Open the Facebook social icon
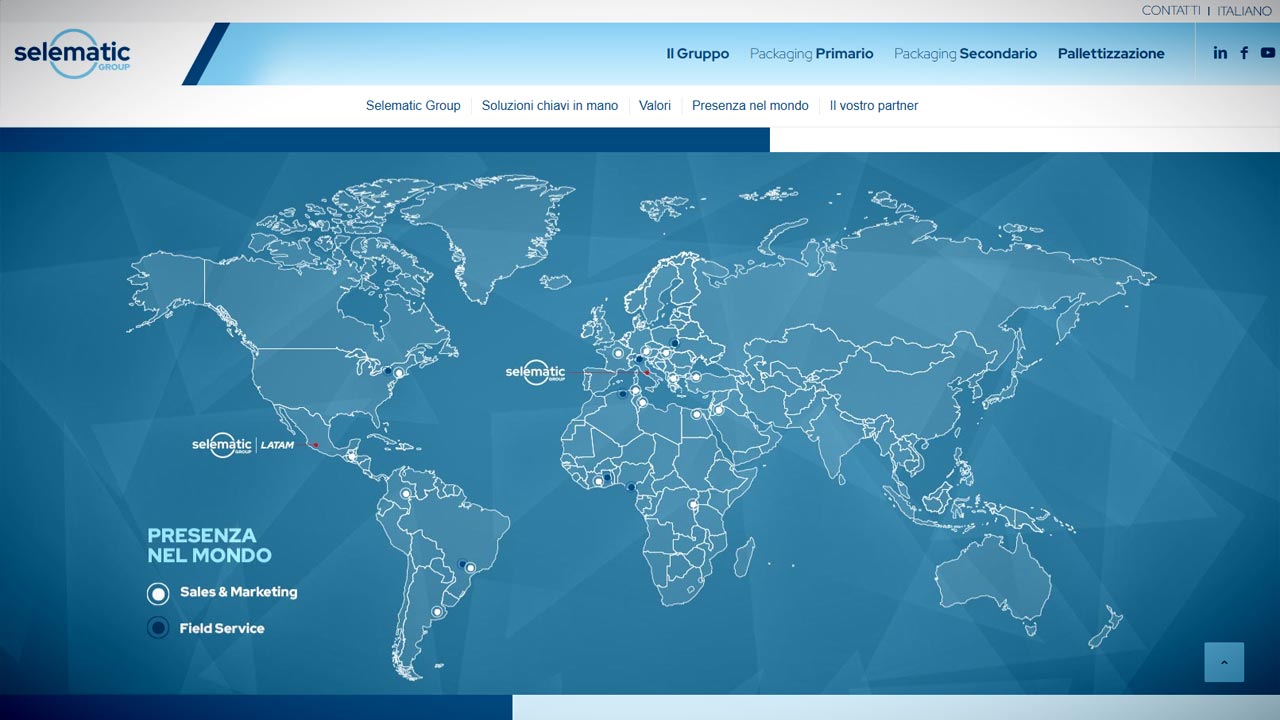 tap(1244, 53)
